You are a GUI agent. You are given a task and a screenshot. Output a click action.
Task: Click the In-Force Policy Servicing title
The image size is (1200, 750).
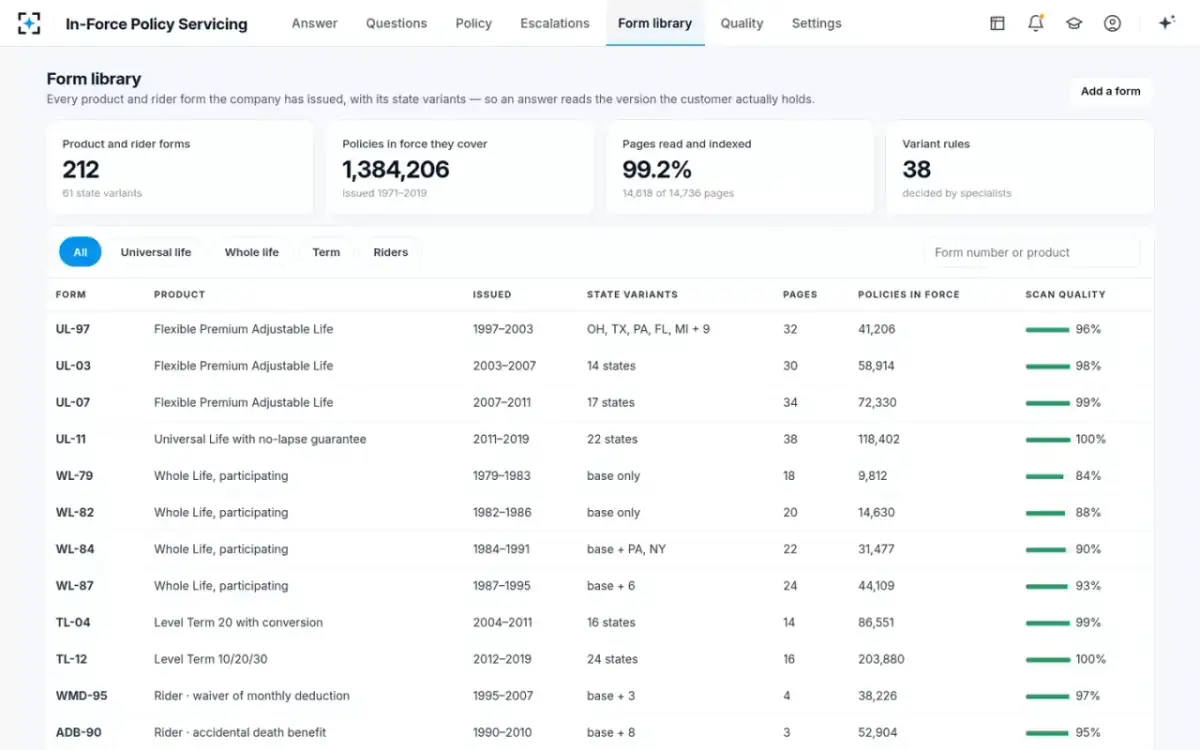[156, 24]
